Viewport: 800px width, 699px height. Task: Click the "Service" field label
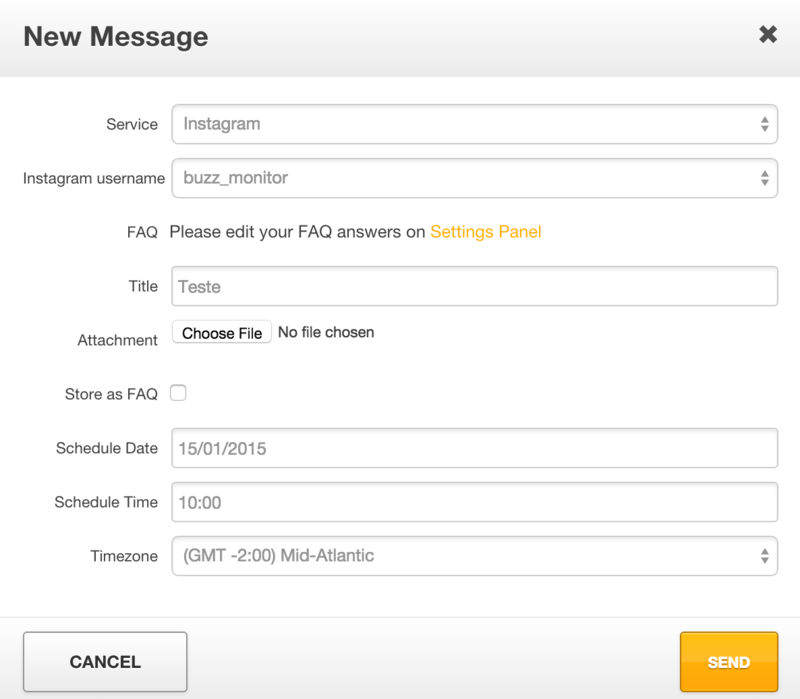tap(132, 124)
